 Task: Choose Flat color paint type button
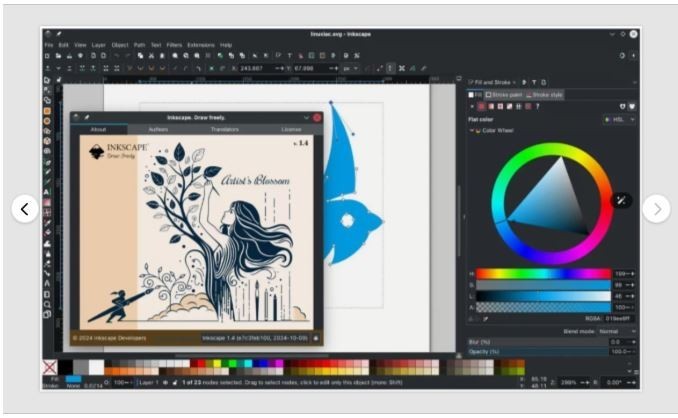[481, 106]
